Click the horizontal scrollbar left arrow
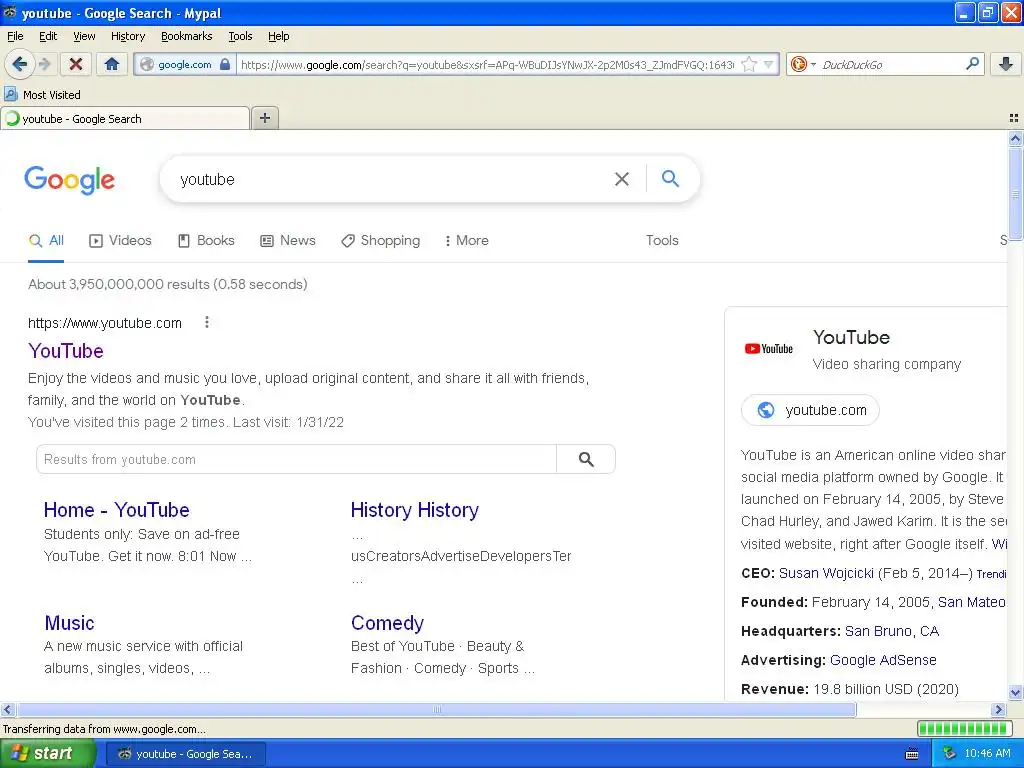 (x=7, y=709)
